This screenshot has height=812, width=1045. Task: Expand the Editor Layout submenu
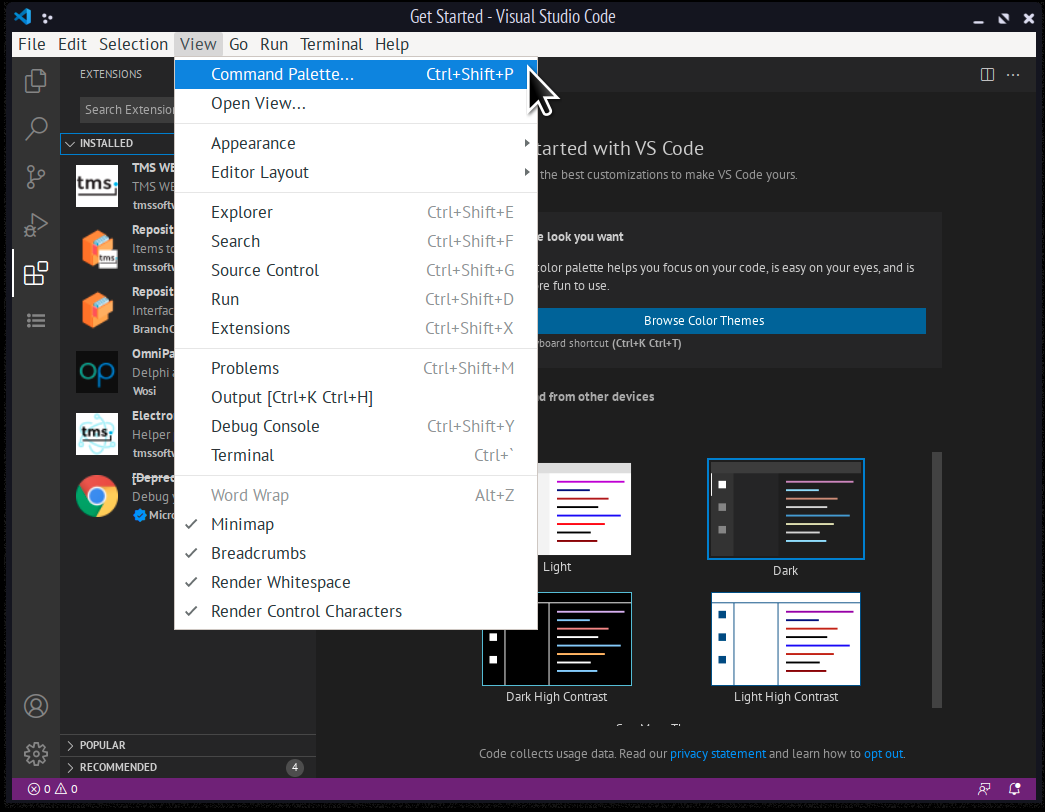pos(356,172)
